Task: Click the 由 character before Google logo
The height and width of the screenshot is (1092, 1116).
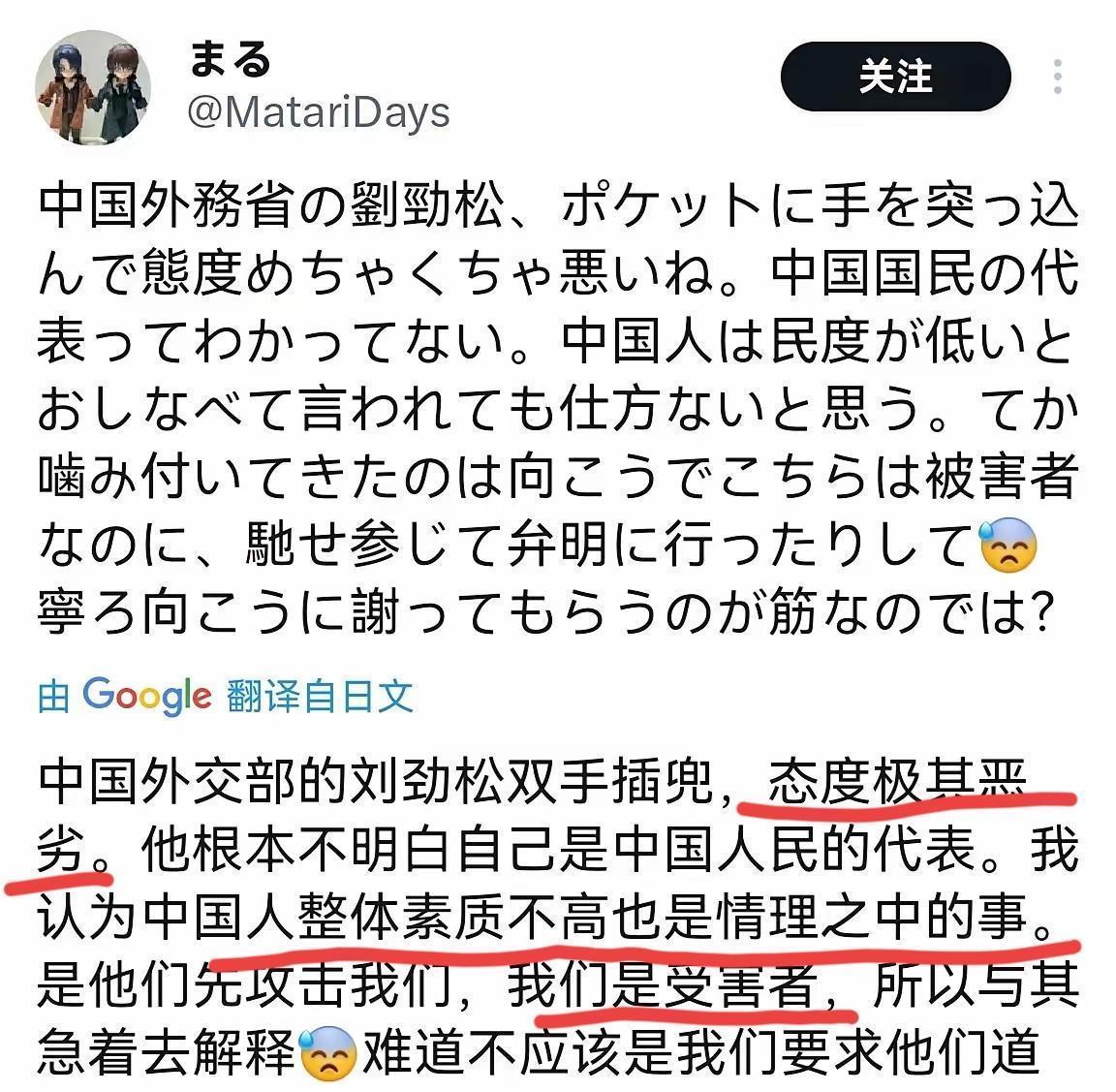Action: [x=54, y=697]
